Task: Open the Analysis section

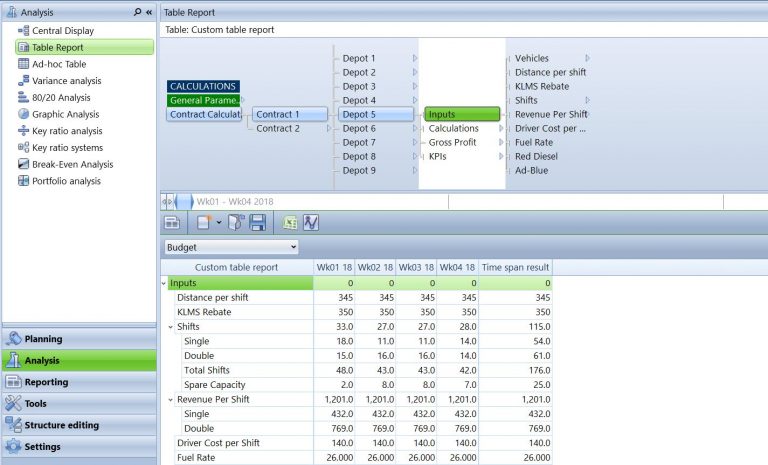Action: [x=79, y=360]
